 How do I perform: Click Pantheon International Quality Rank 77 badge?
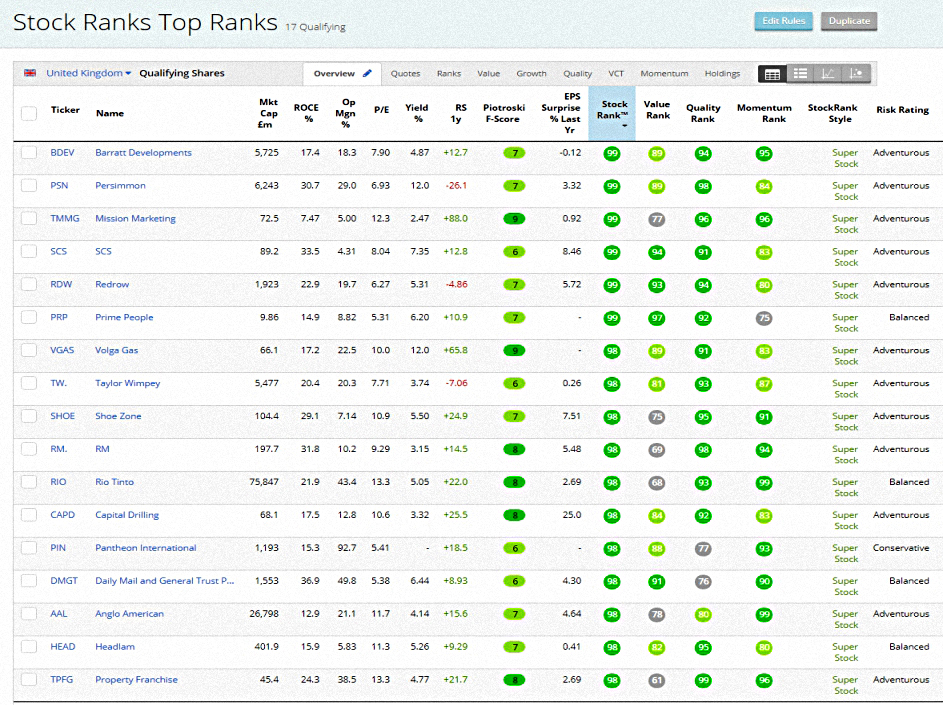(702, 549)
